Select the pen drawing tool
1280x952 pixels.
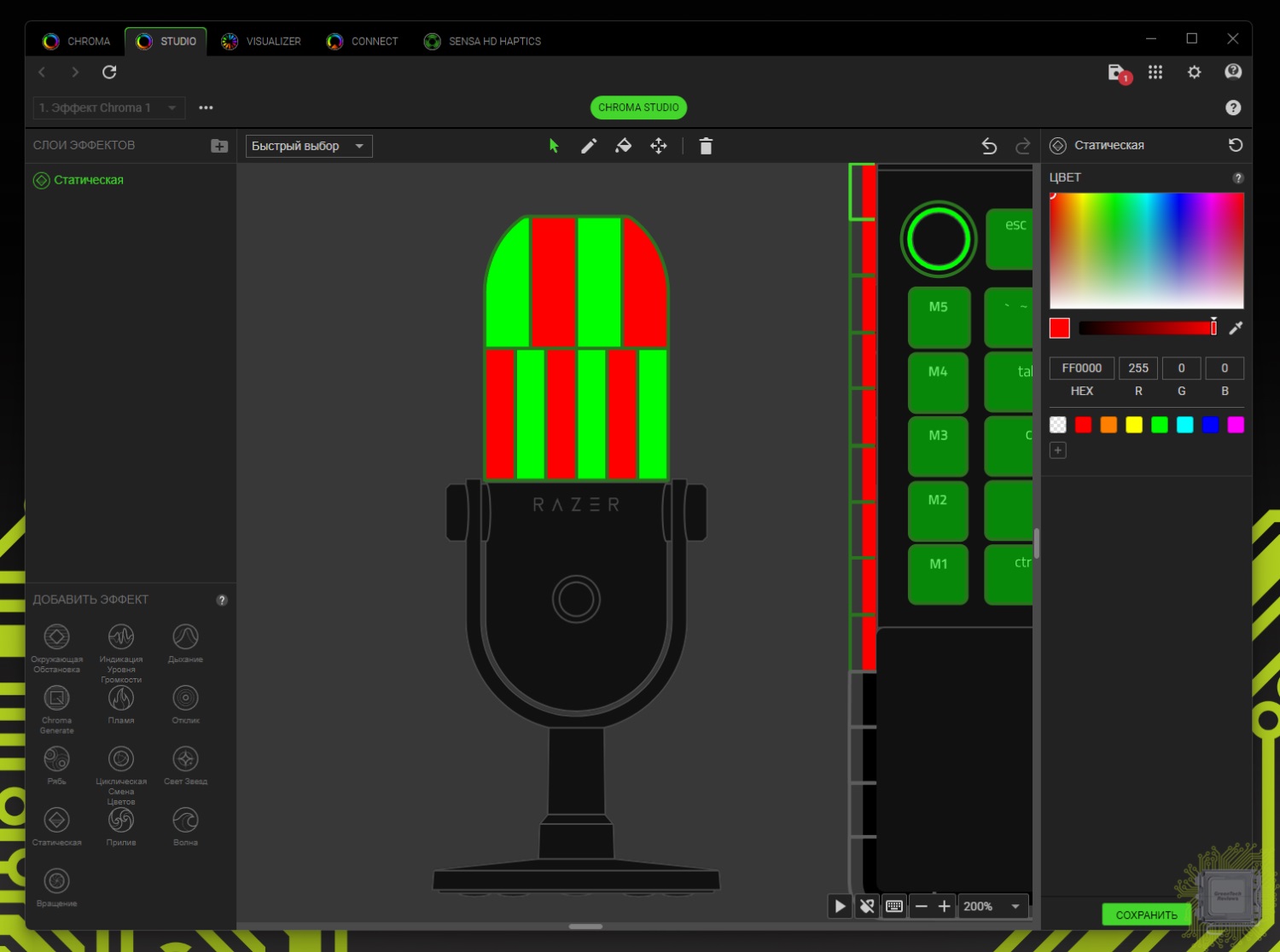coord(588,146)
